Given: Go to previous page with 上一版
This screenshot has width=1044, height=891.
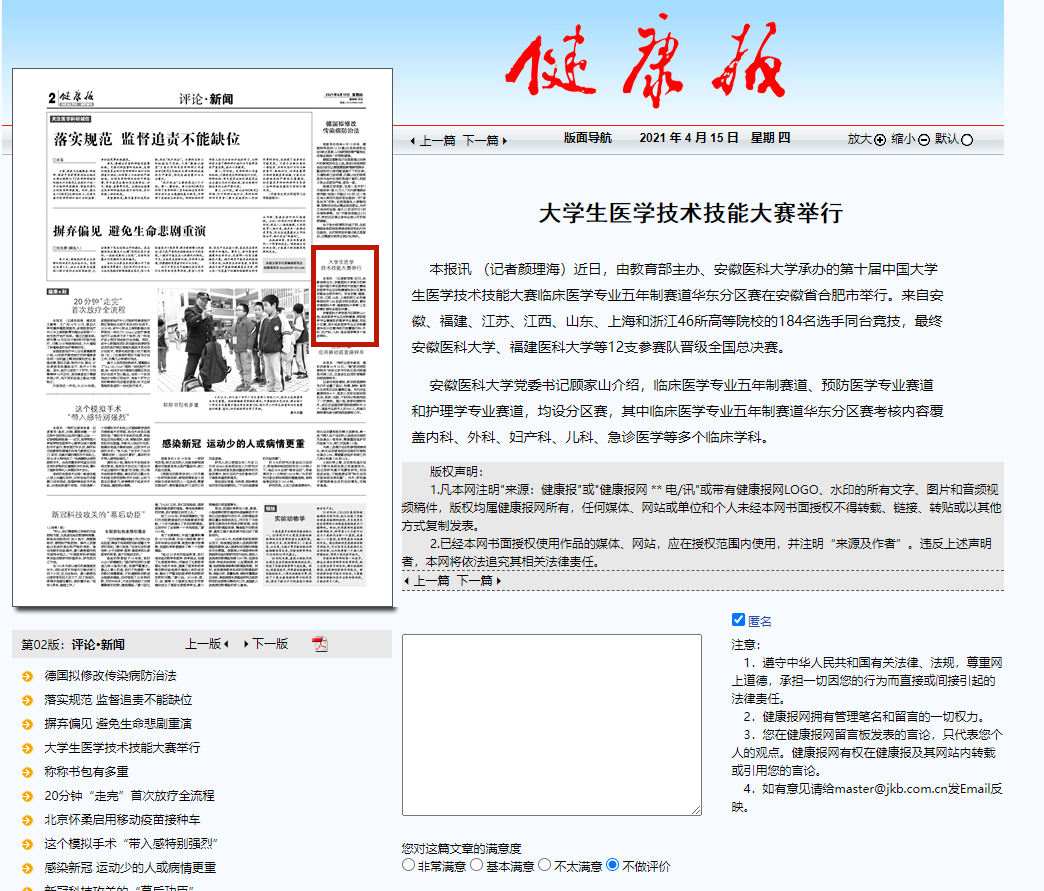Looking at the screenshot, I should (206, 644).
